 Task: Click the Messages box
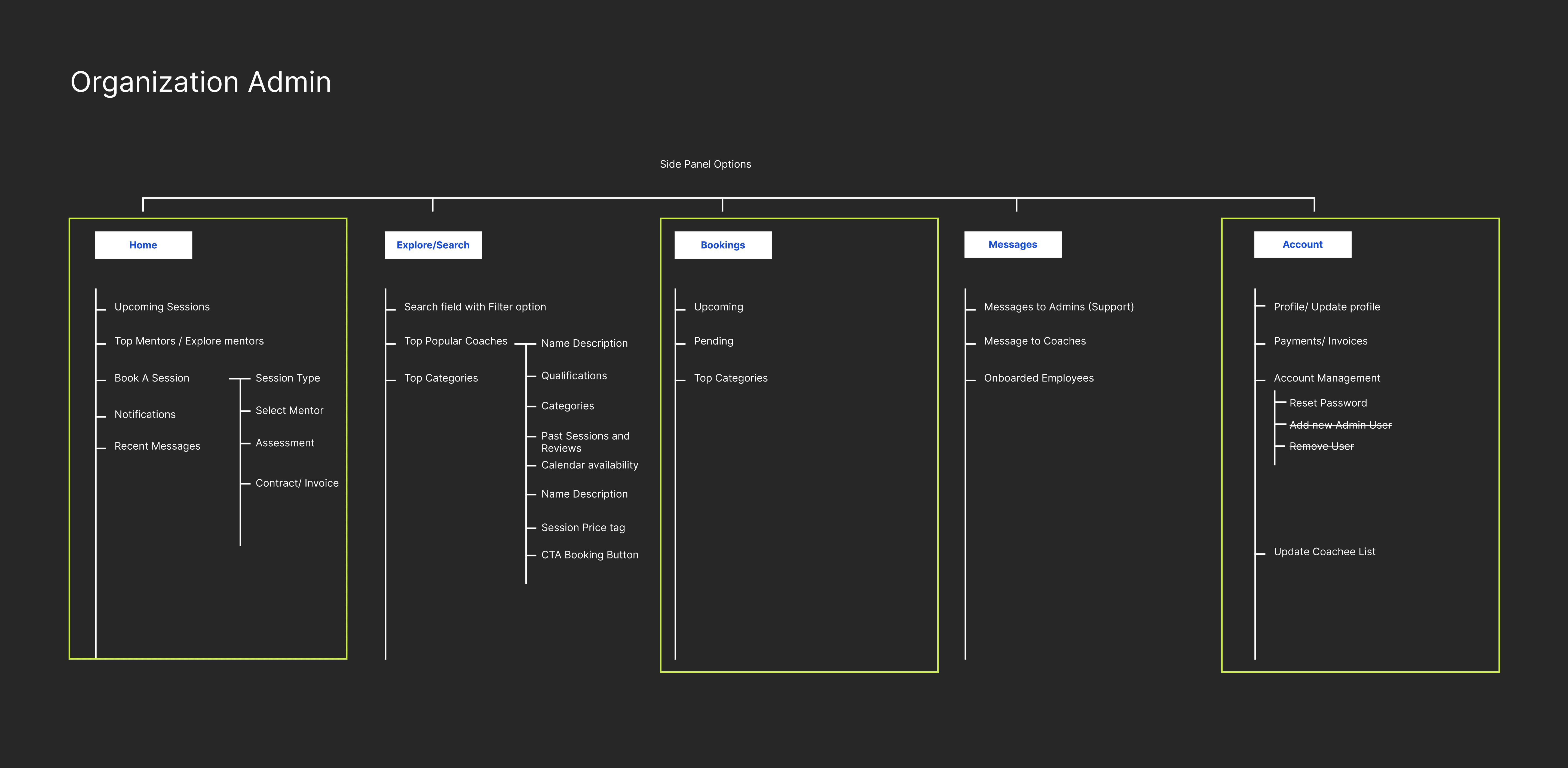[x=1013, y=244]
